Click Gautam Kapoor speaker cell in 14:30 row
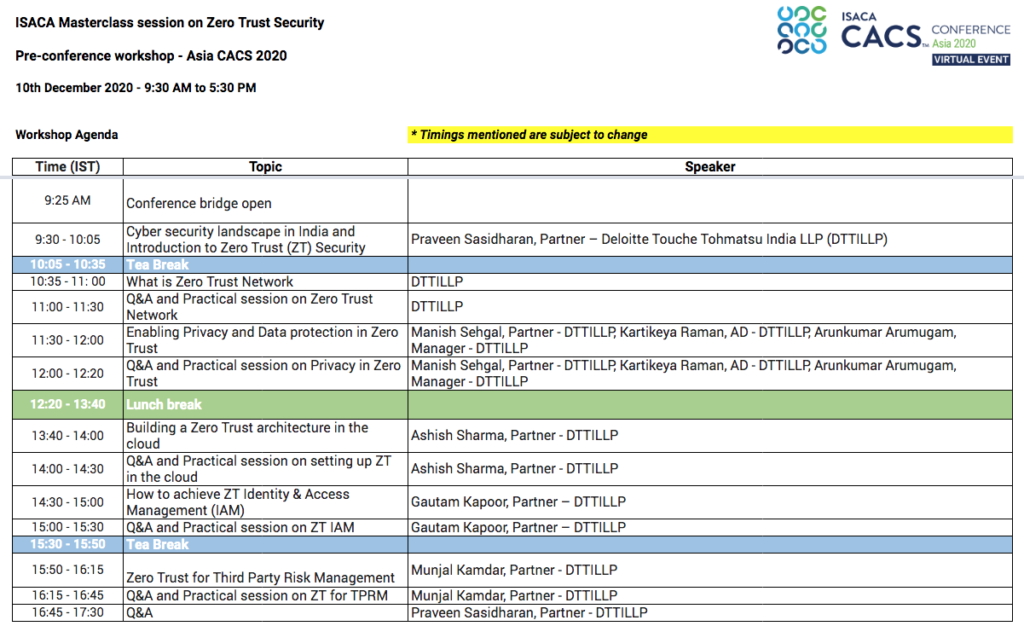 tap(710, 502)
